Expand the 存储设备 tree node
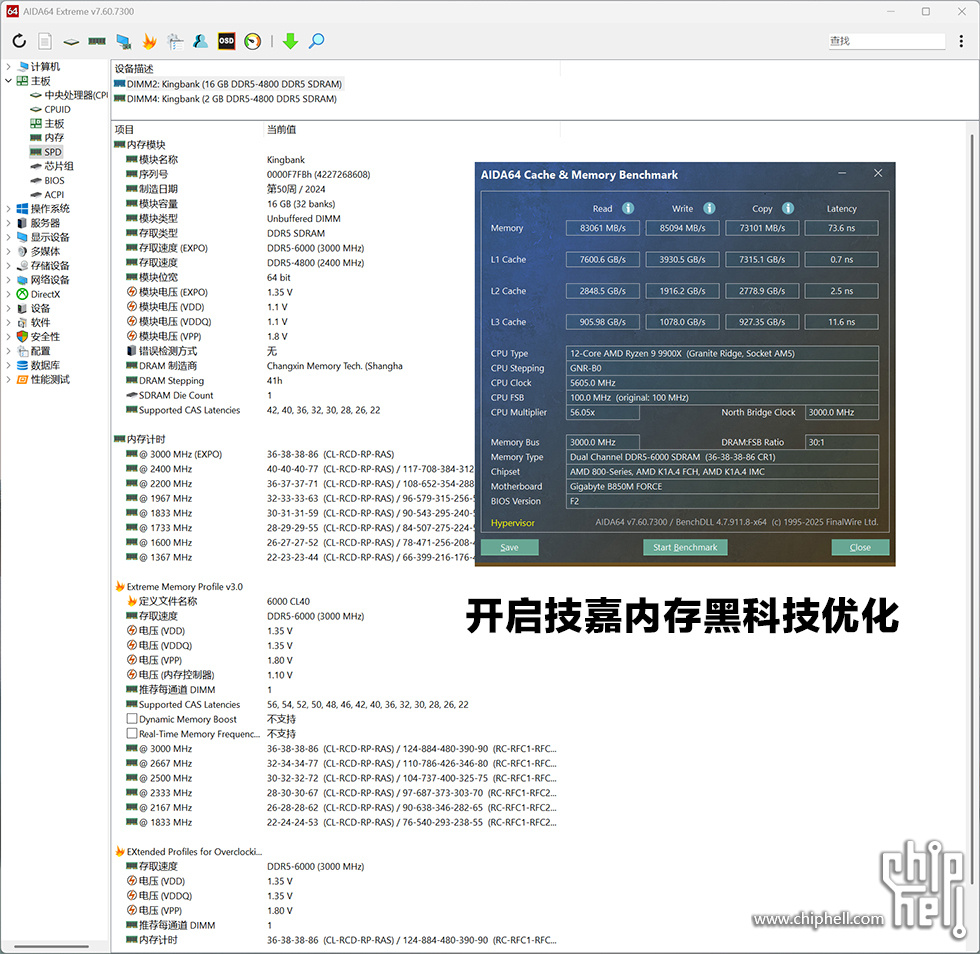The width and height of the screenshot is (980, 954). click(8, 266)
